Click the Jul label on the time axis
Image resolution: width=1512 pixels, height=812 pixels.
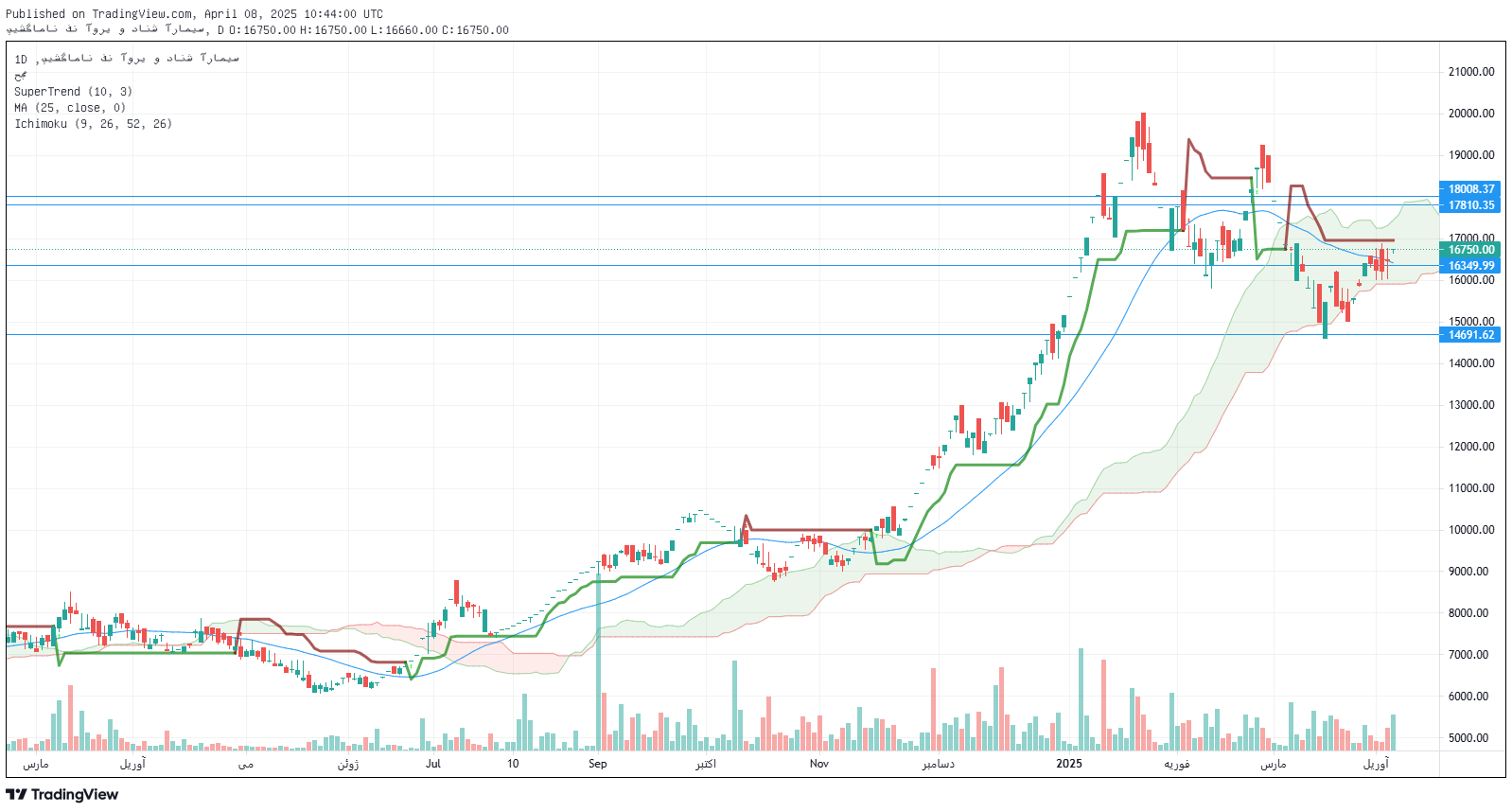(x=433, y=764)
